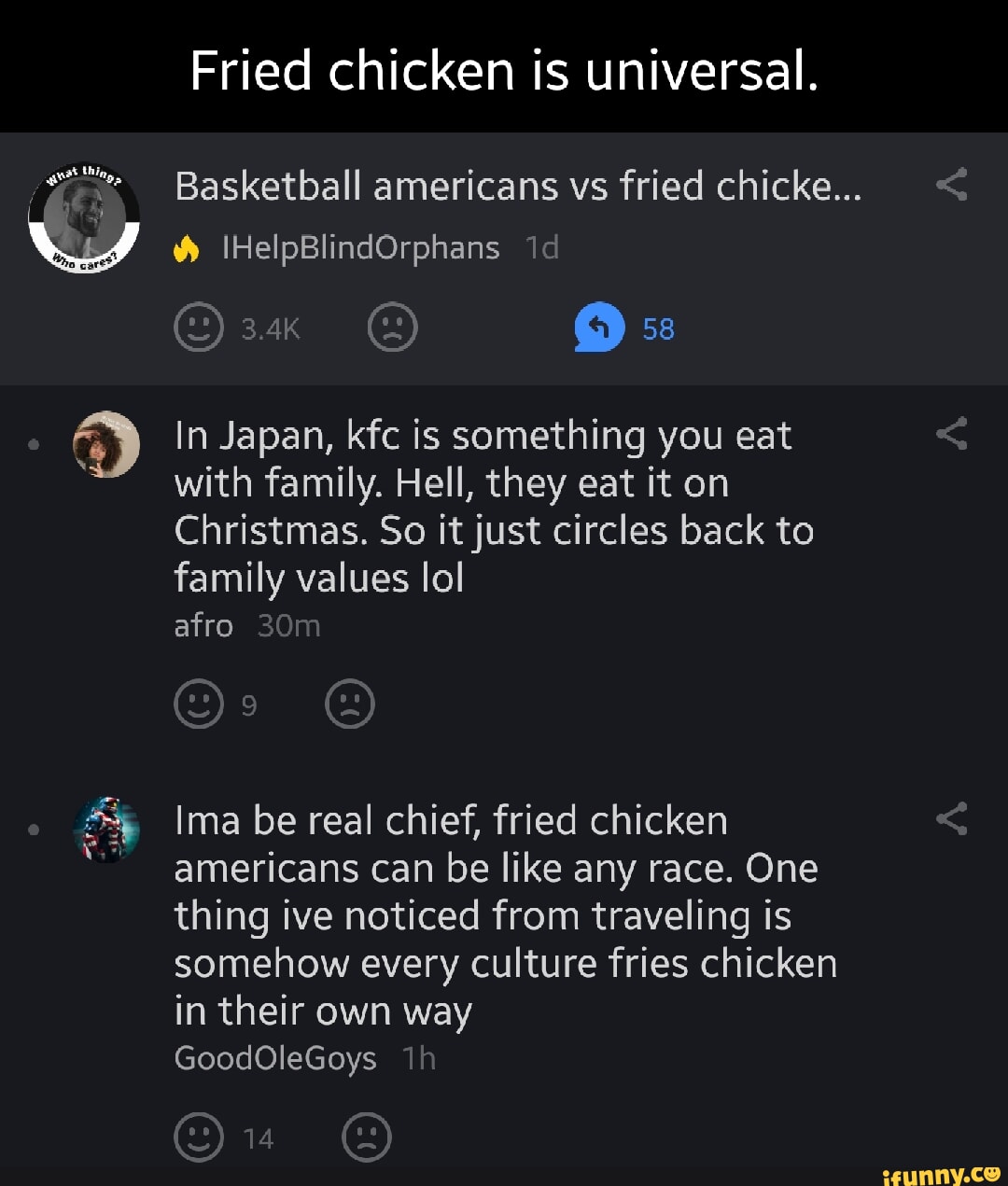The image size is (1008, 1186).
Task: Tap the smile reaction icon on the main post
Action: coord(199,328)
